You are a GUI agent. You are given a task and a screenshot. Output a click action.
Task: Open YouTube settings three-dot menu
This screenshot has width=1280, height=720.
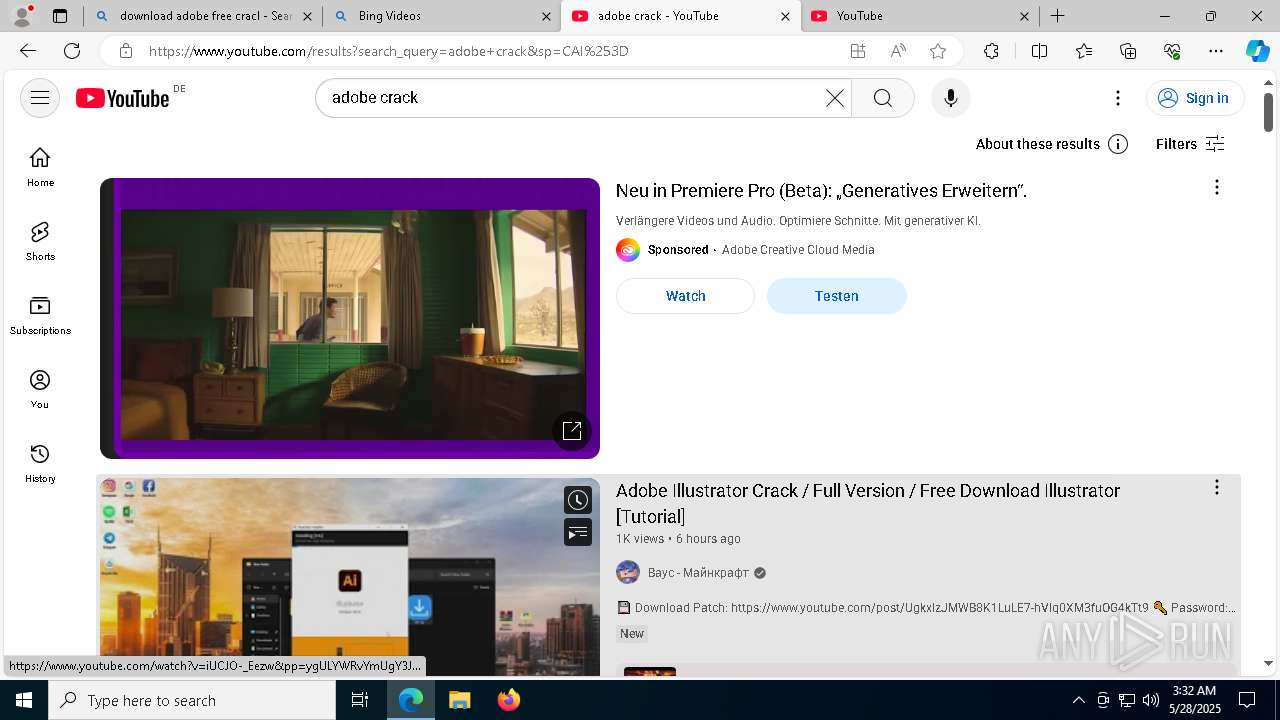[1118, 98]
